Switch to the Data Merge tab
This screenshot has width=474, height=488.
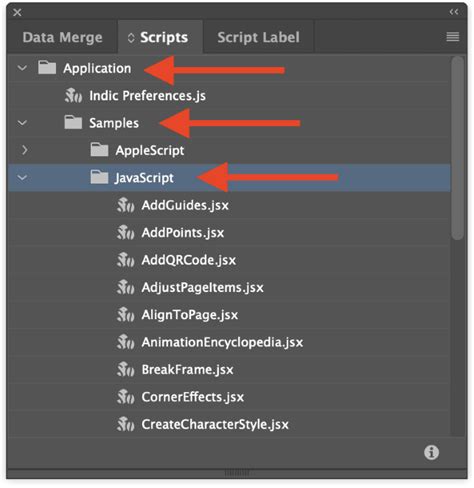pos(62,37)
